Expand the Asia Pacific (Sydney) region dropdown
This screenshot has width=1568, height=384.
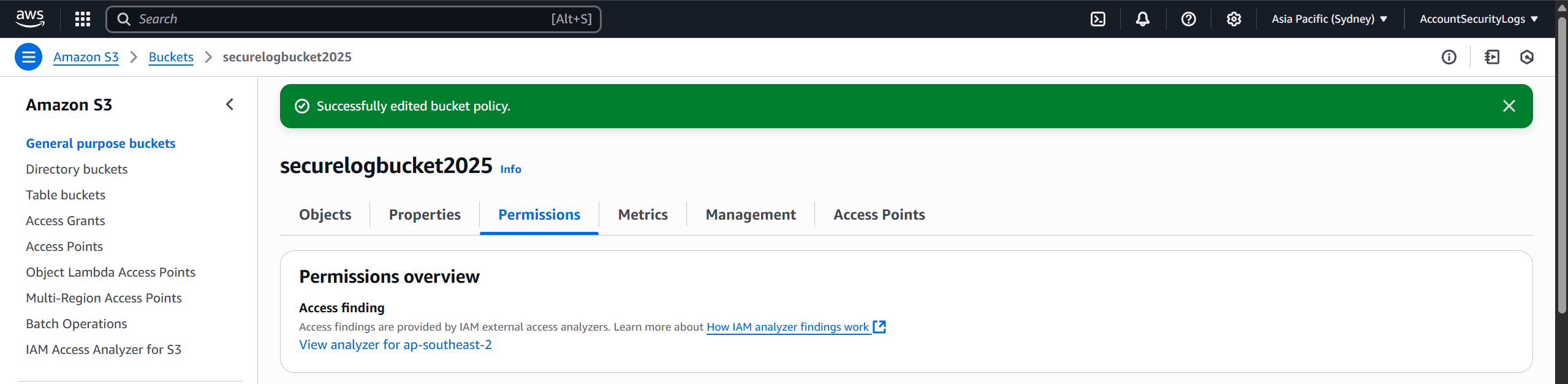[x=1328, y=19]
